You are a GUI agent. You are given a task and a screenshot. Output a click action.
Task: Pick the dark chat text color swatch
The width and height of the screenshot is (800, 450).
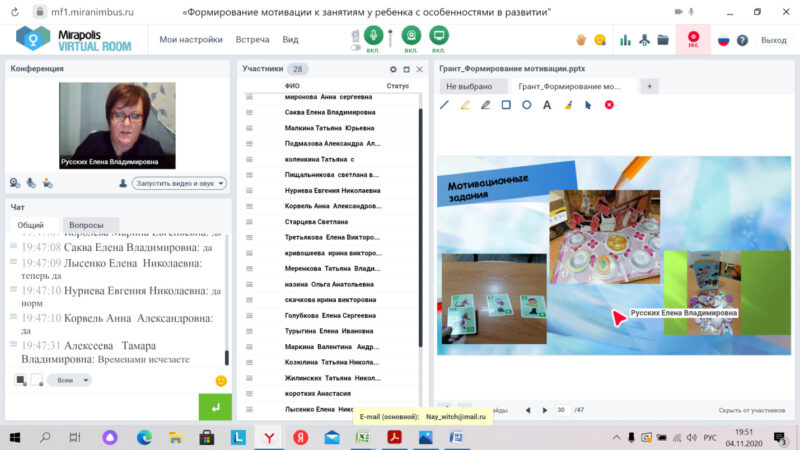pyautogui.click(x=20, y=380)
